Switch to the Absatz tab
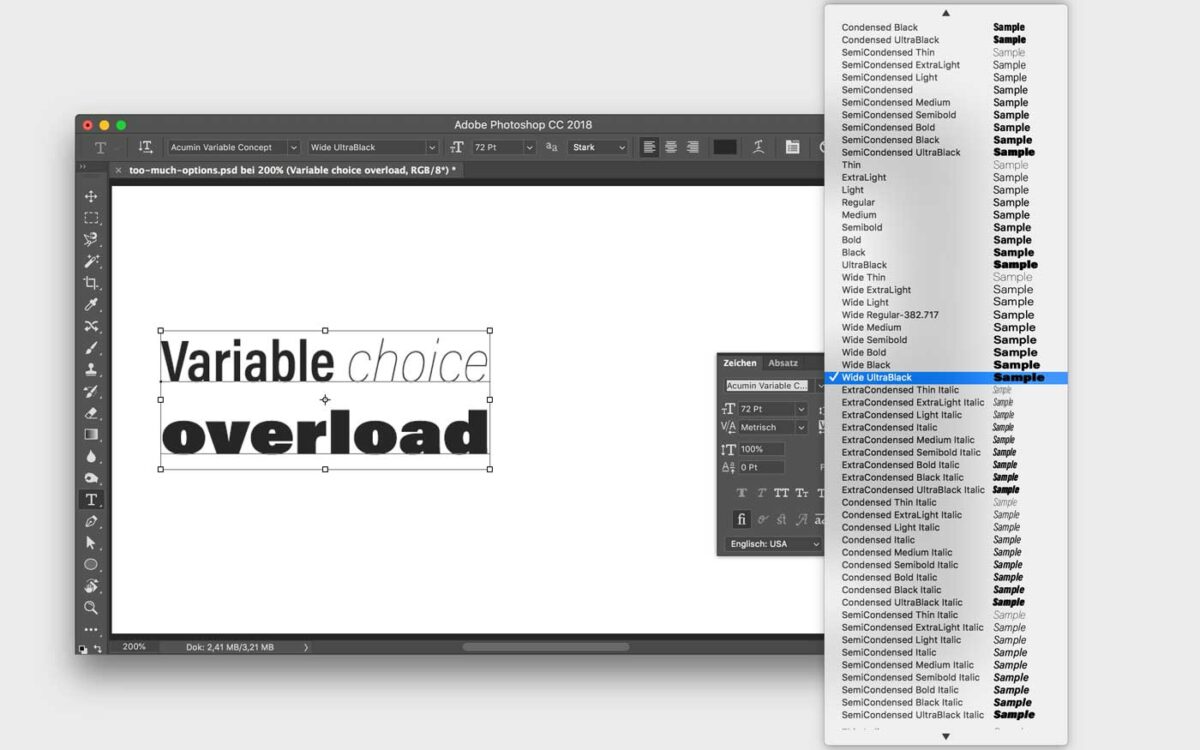 (x=783, y=363)
